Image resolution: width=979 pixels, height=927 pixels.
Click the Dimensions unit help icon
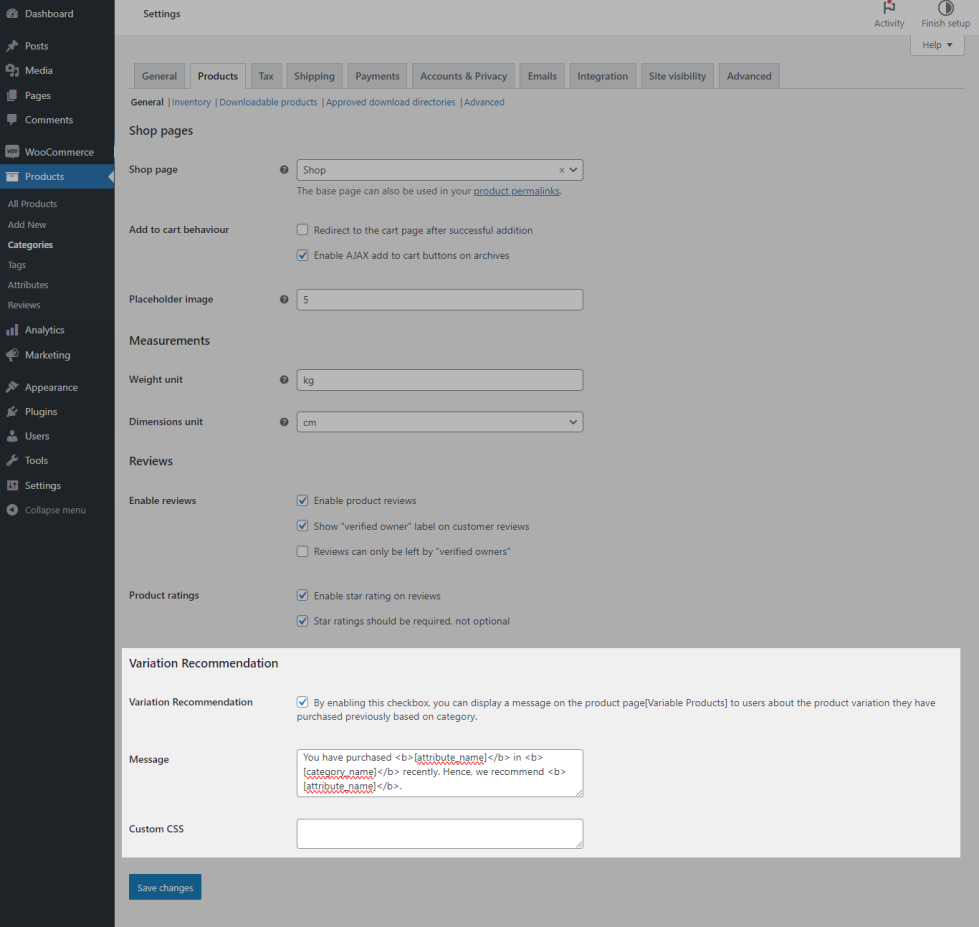[x=284, y=422]
